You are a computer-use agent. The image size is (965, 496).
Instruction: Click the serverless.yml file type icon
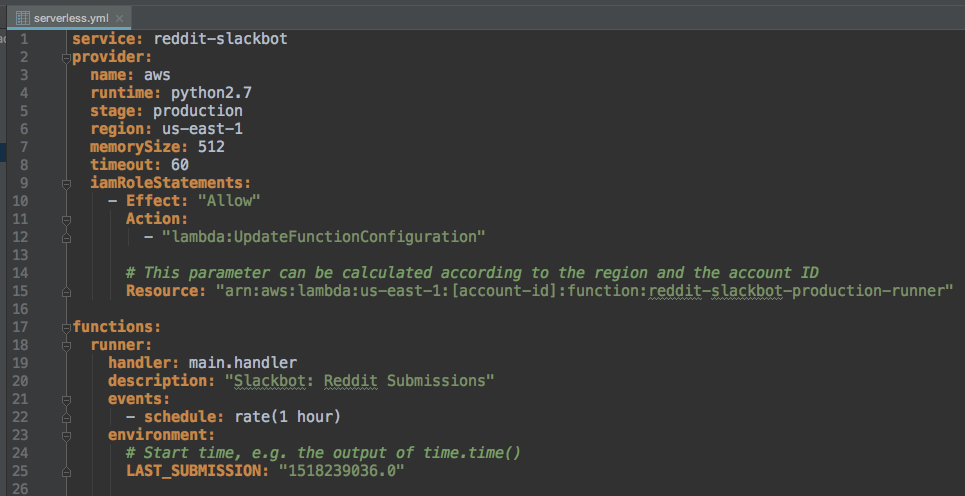point(22,19)
